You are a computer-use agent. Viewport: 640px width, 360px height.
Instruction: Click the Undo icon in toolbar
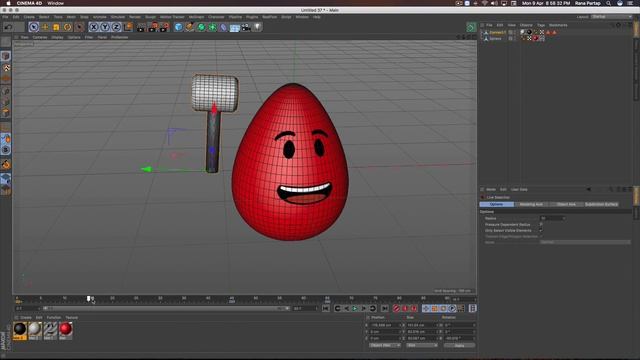8,27
